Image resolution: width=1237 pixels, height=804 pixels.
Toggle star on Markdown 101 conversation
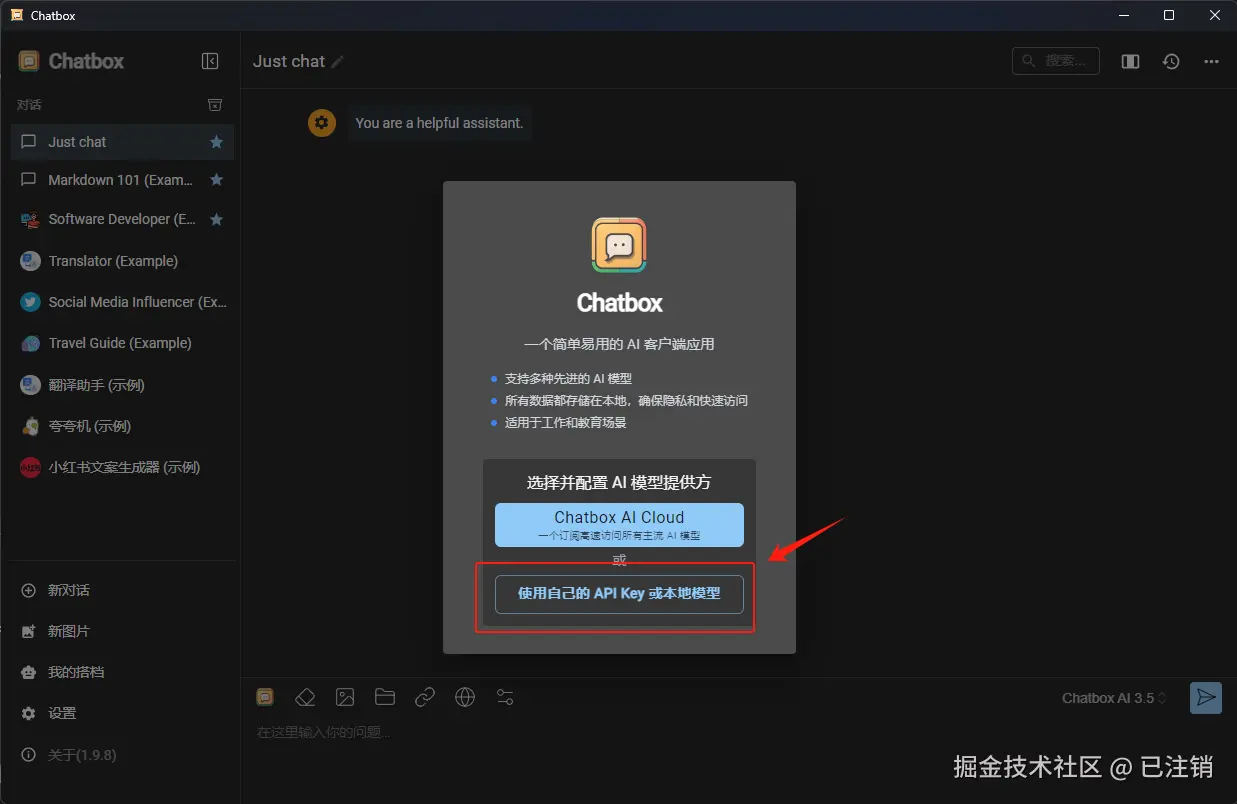[216, 180]
